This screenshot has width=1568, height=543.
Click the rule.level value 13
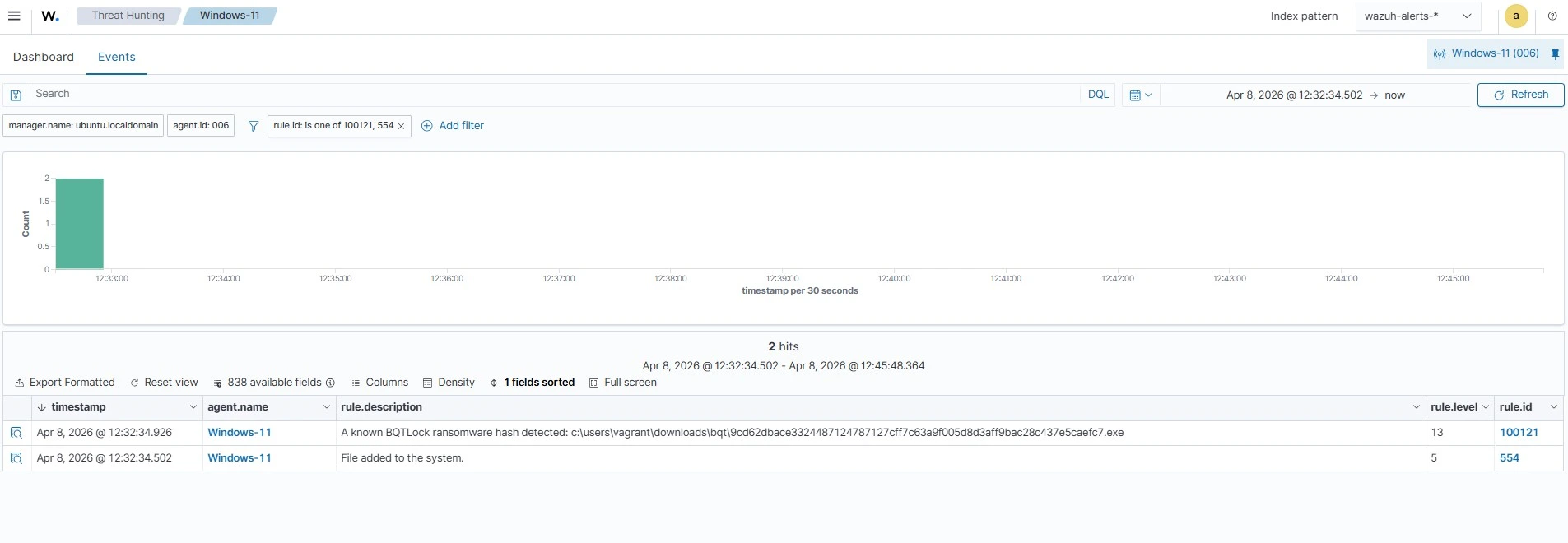pos(1437,433)
